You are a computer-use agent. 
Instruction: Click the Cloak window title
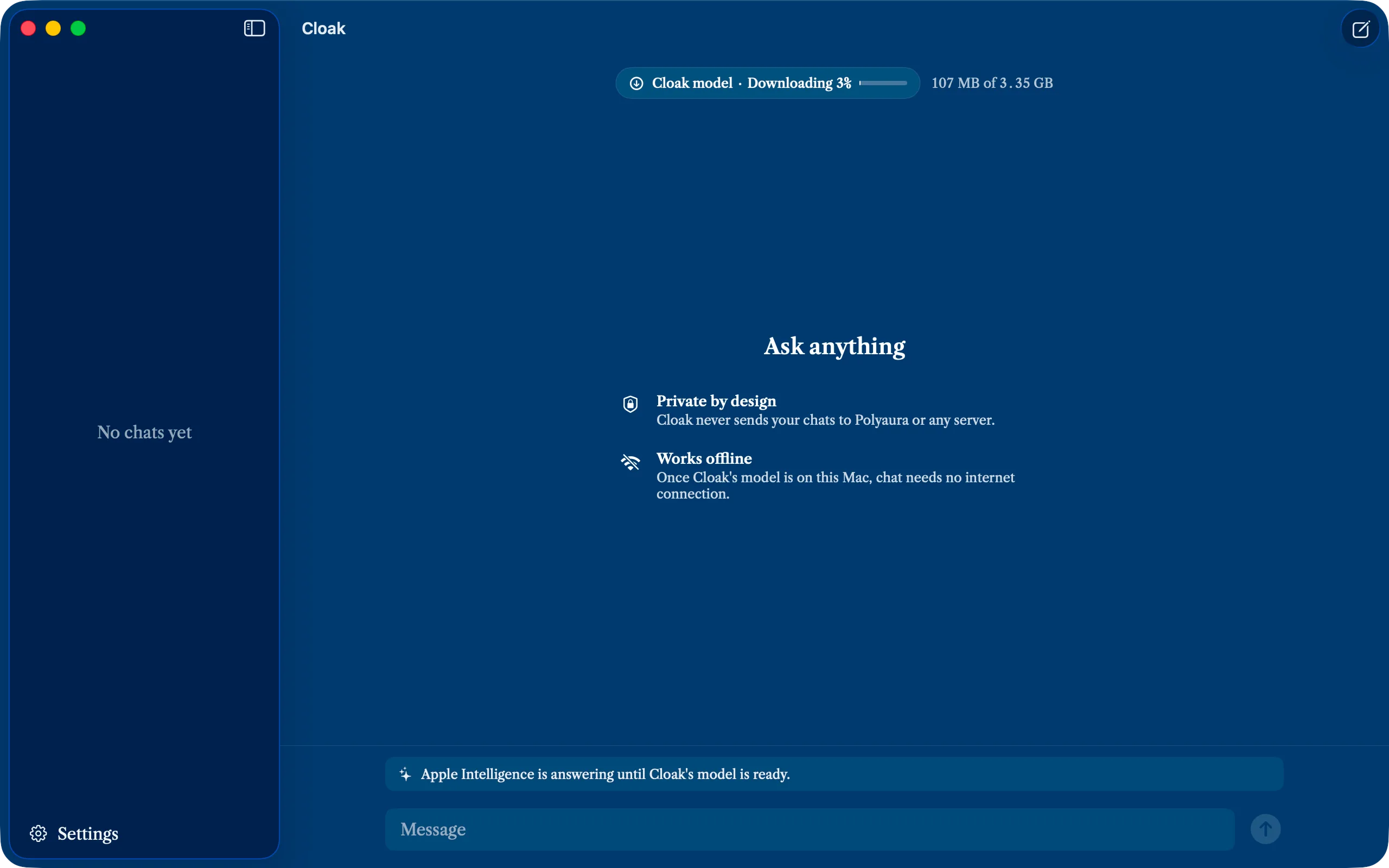[x=323, y=29]
